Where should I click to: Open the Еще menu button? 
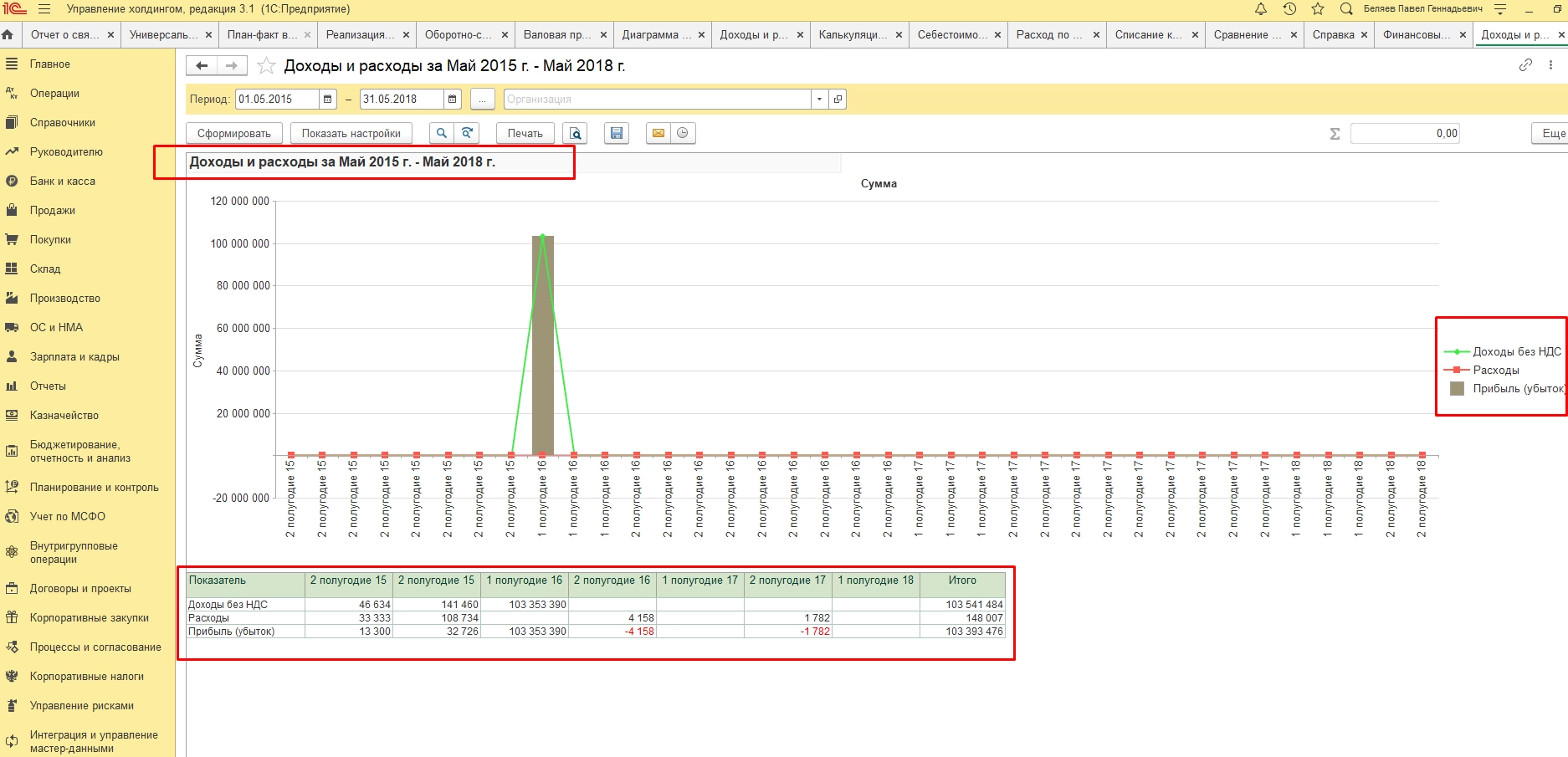tap(1552, 133)
